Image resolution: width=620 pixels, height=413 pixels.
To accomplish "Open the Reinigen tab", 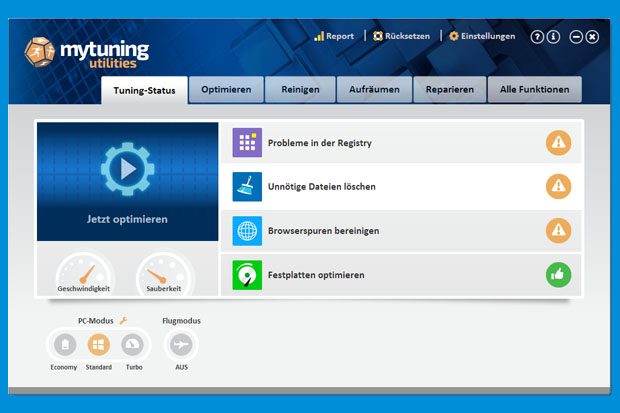I will (x=300, y=89).
